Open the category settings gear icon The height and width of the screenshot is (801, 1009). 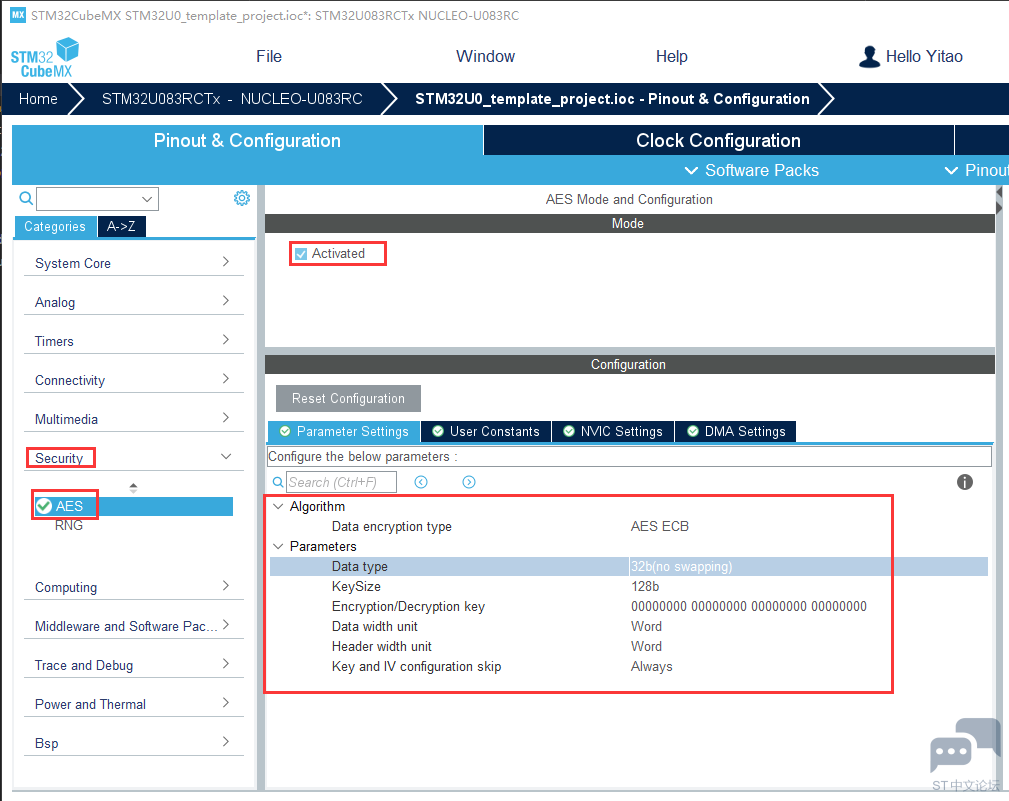[242, 198]
